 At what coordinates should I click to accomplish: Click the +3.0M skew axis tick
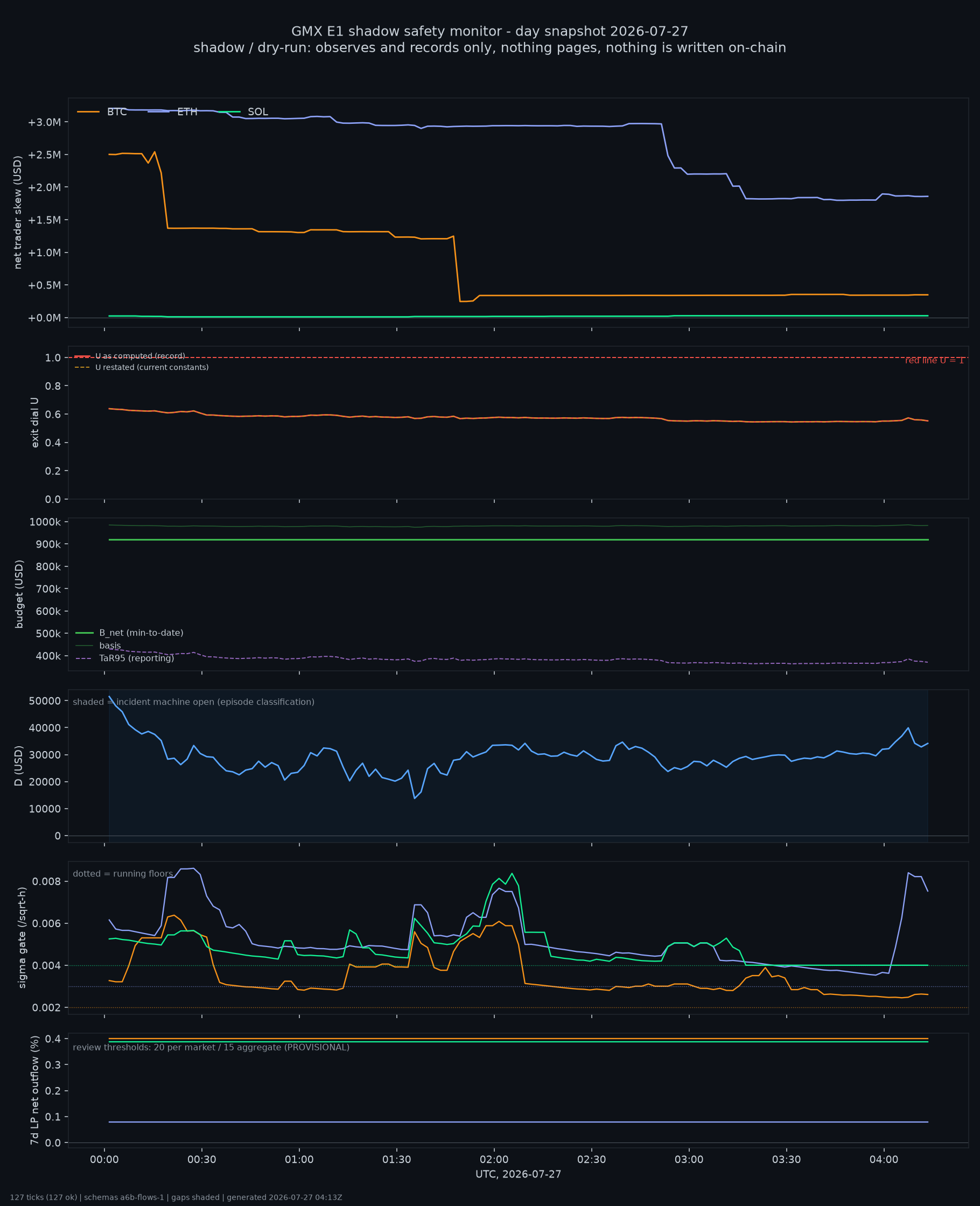tap(44, 122)
